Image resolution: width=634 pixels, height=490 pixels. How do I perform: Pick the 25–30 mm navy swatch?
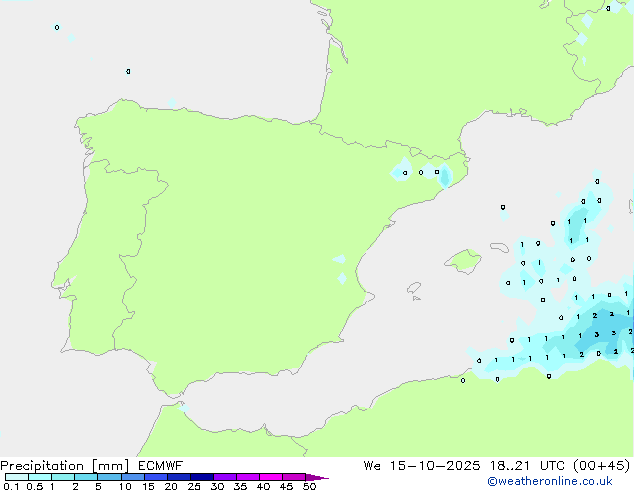click(202, 477)
